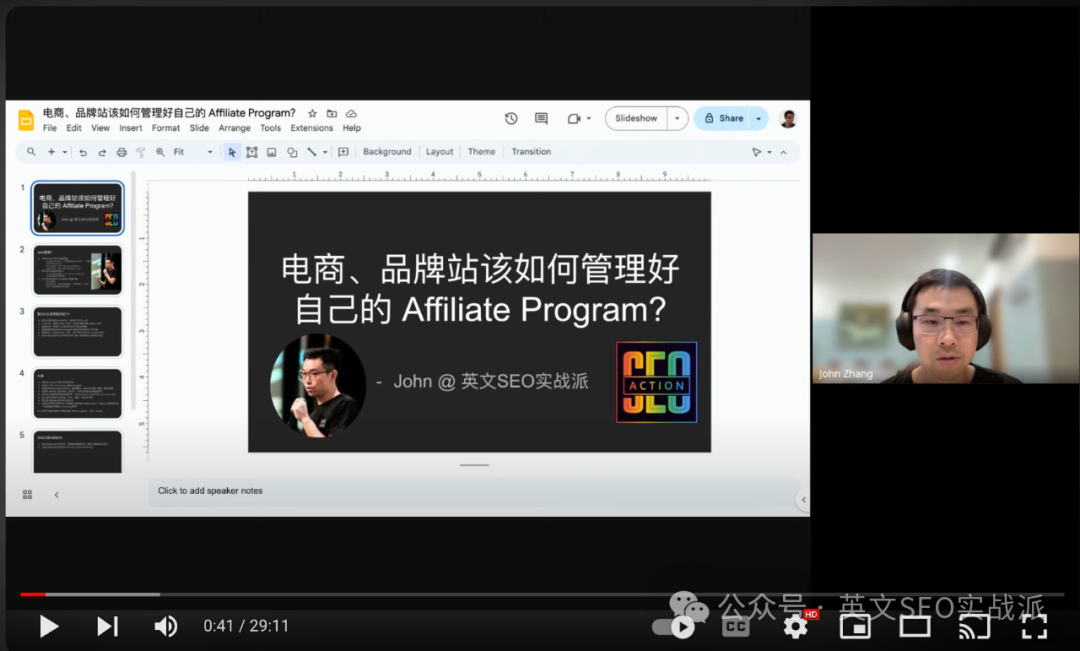Open the Arrange menu

pos(234,128)
